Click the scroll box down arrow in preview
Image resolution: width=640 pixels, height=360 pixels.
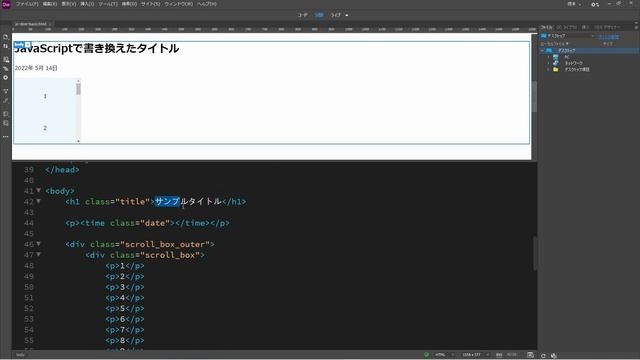point(78,141)
